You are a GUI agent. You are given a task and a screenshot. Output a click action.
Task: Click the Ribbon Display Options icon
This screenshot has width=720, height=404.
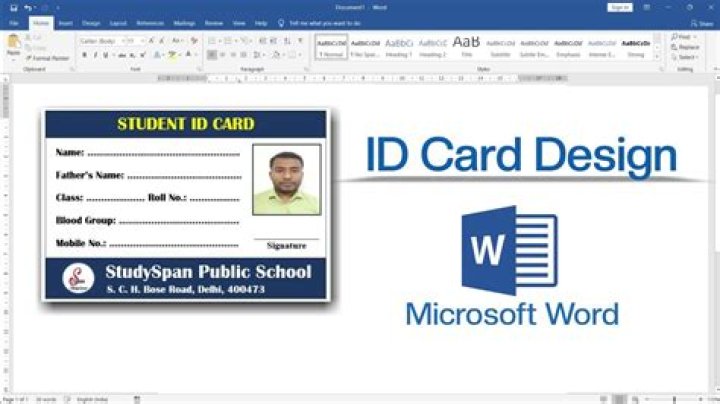(647, 7)
